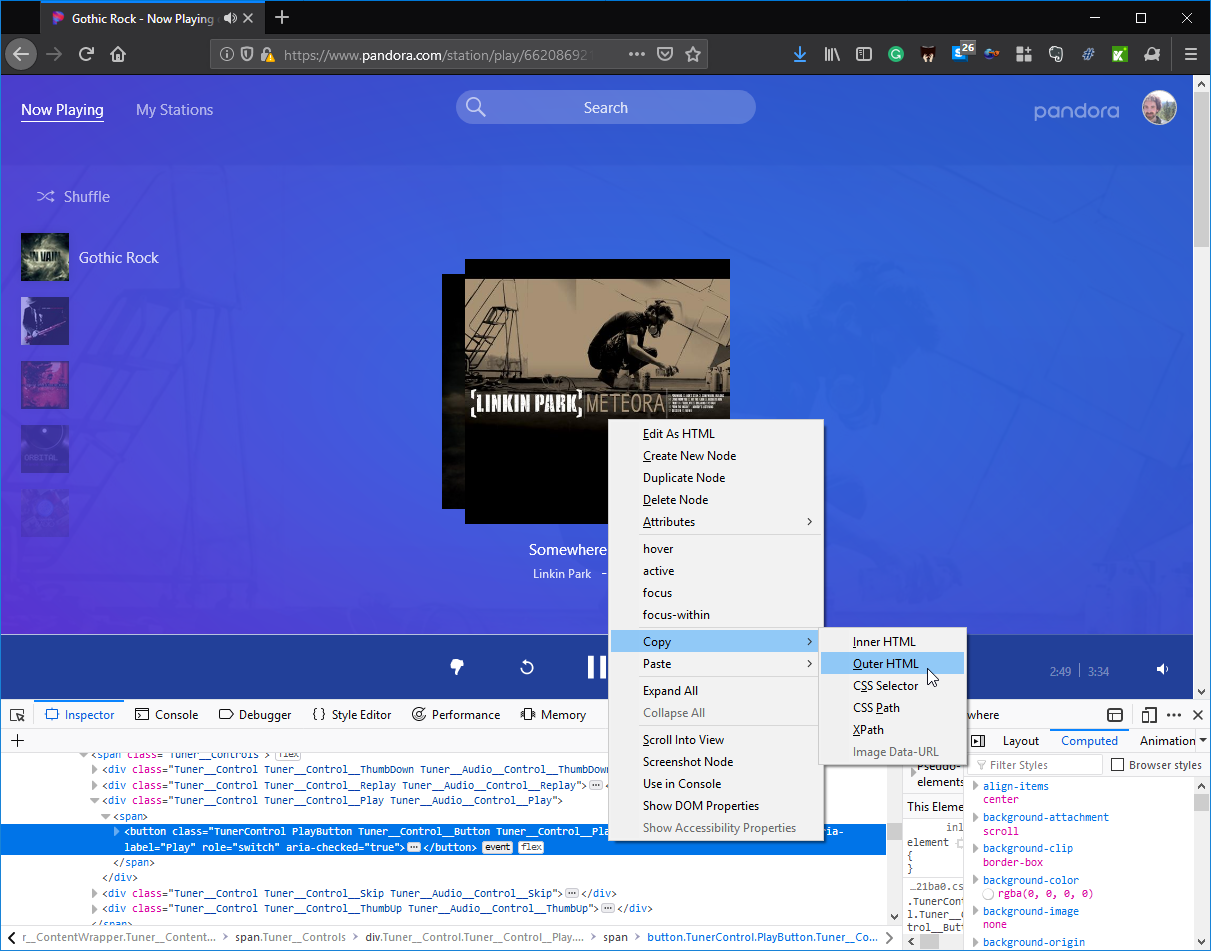This screenshot has height=951, width=1211.
Task: Click the thumbs down icon in player
Action: coord(457,667)
